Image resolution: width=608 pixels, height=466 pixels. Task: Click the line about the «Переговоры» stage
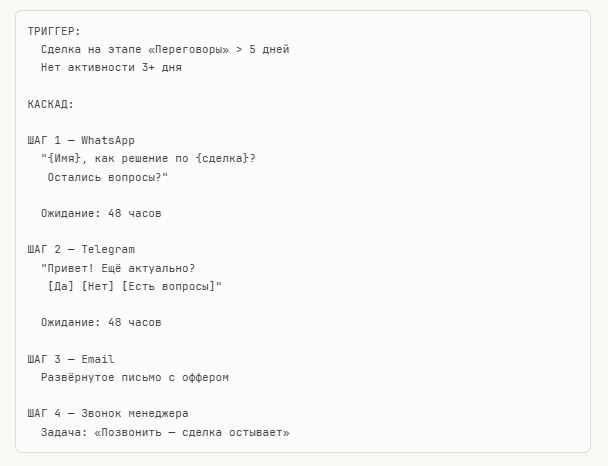[165, 49]
